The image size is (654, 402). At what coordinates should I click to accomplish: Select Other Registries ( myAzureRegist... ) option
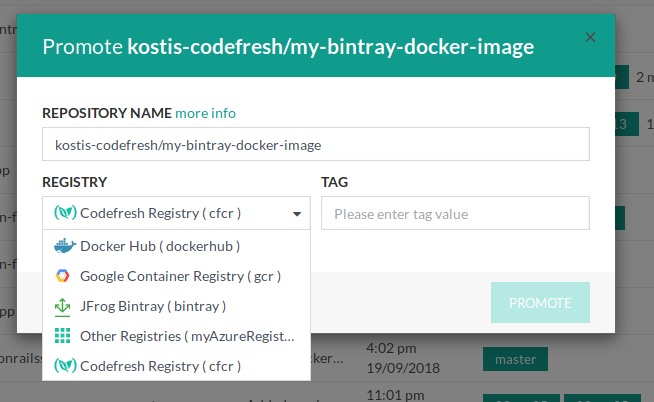point(187,336)
